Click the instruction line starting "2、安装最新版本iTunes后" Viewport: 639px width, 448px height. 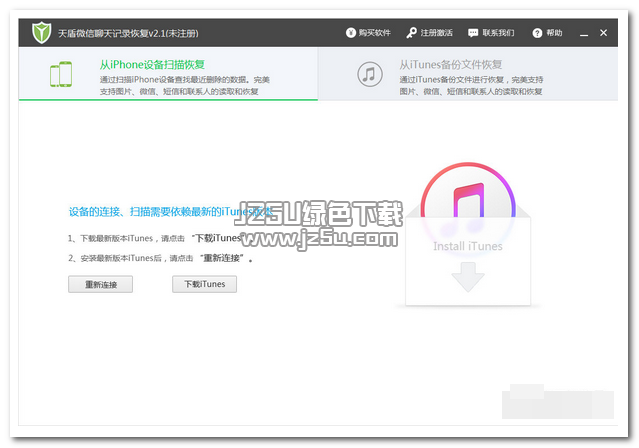(x=160, y=258)
